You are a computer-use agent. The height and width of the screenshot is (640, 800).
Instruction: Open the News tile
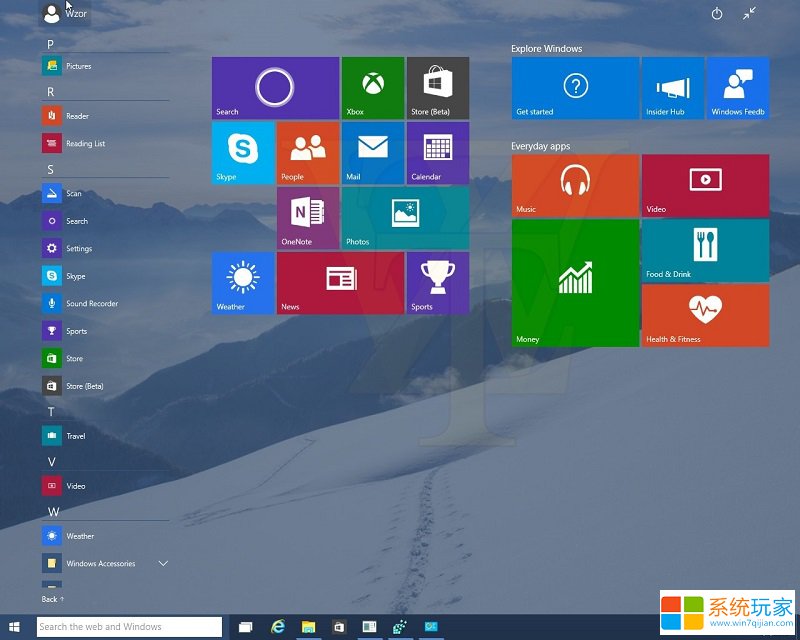(x=340, y=283)
